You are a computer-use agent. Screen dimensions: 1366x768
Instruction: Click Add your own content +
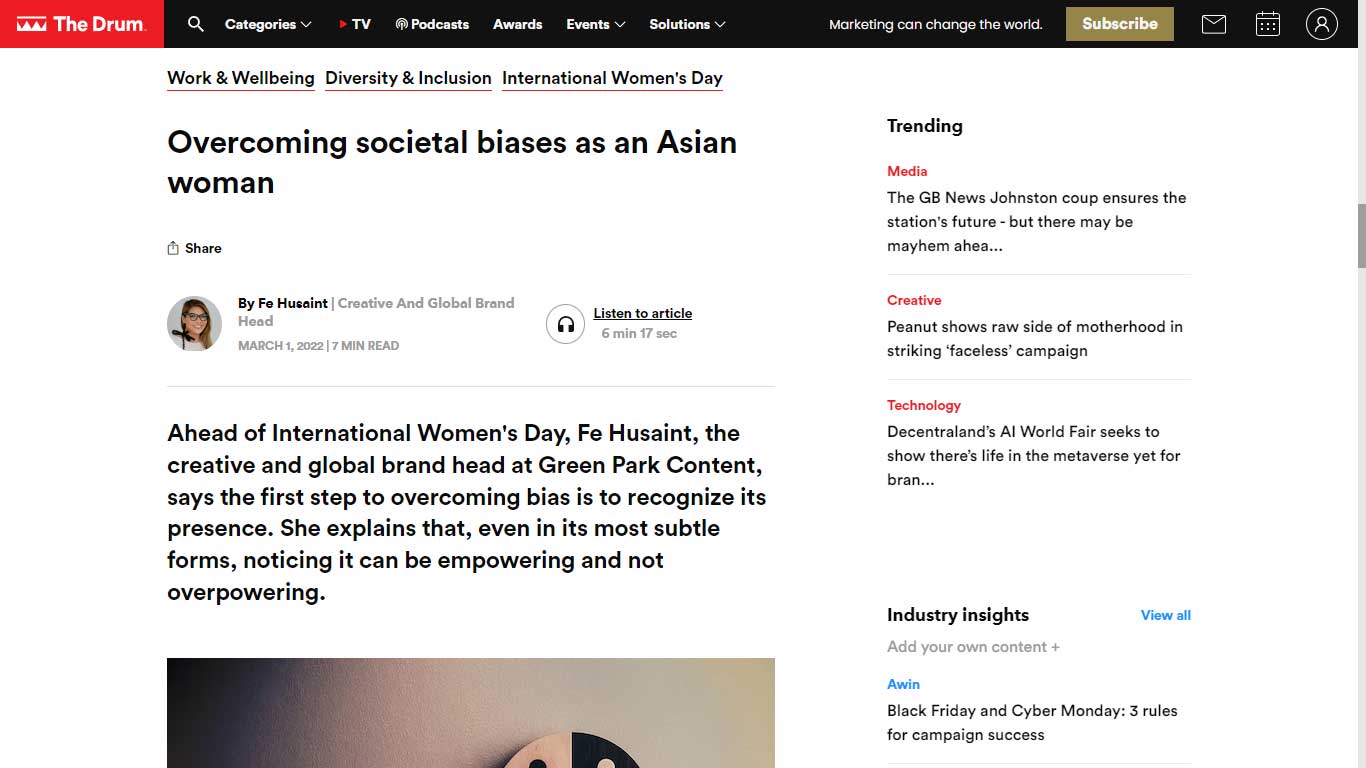pyautogui.click(x=973, y=647)
